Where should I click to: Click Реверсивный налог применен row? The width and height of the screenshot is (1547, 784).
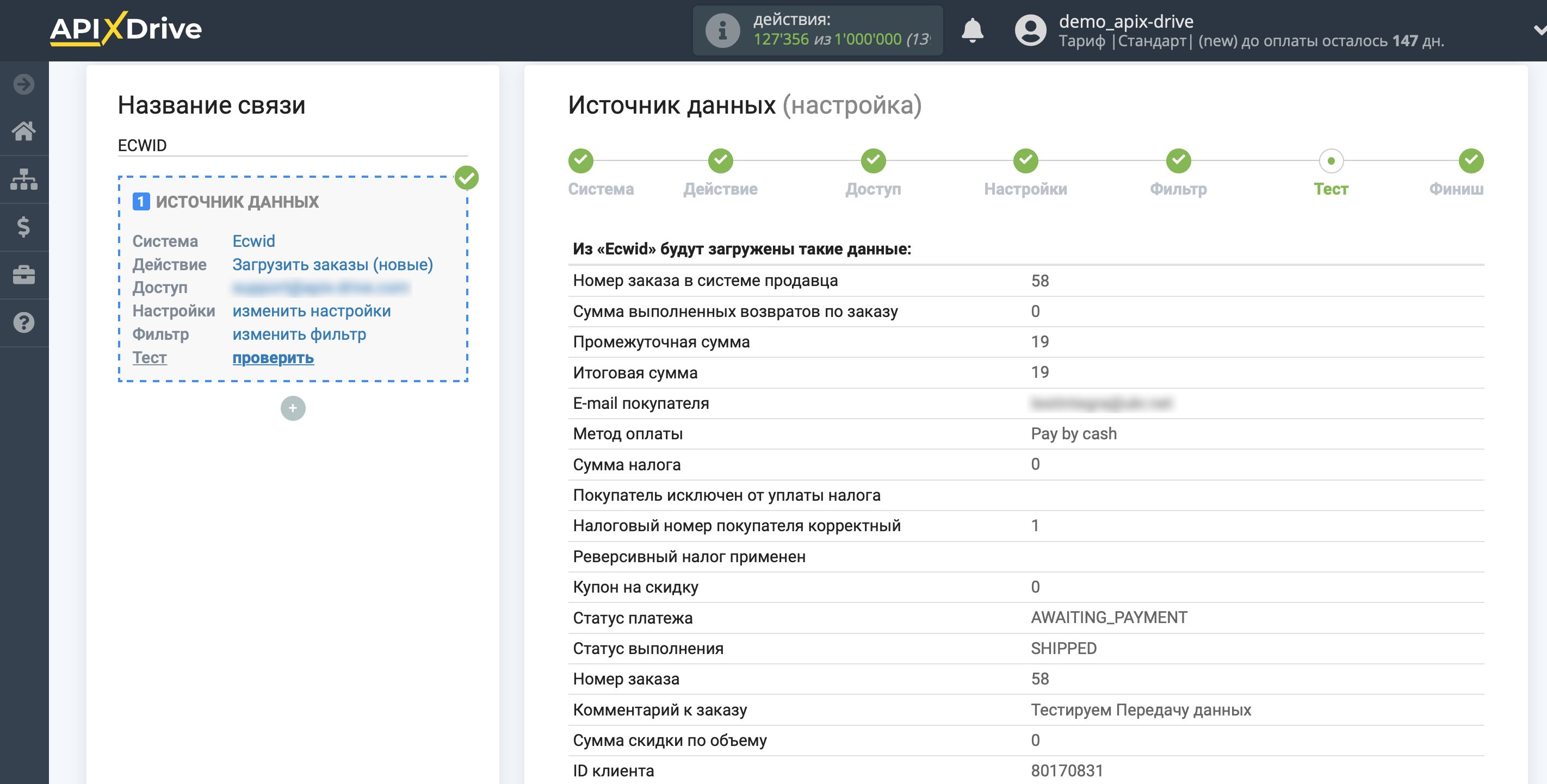(1026, 557)
